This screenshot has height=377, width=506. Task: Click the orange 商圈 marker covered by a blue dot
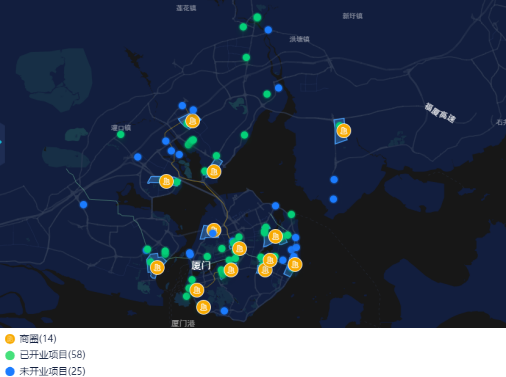(x=214, y=230)
